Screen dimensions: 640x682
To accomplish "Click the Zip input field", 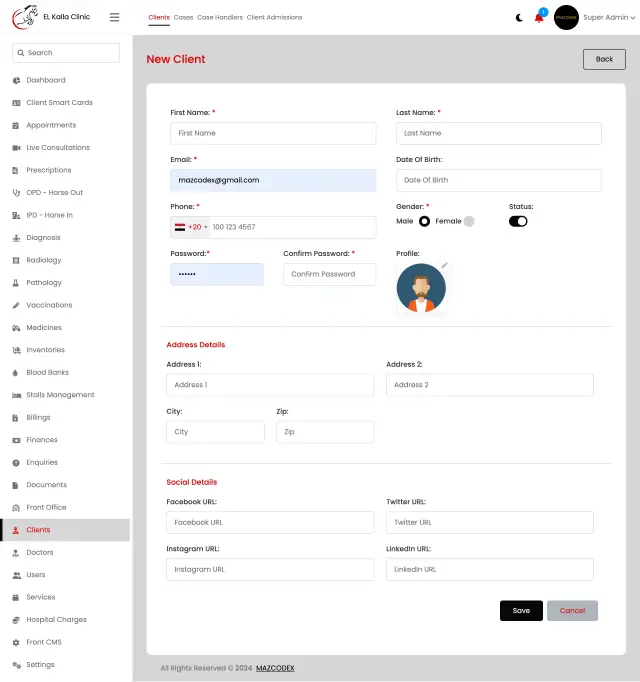I will pyautogui.click(x=325, y=432).
